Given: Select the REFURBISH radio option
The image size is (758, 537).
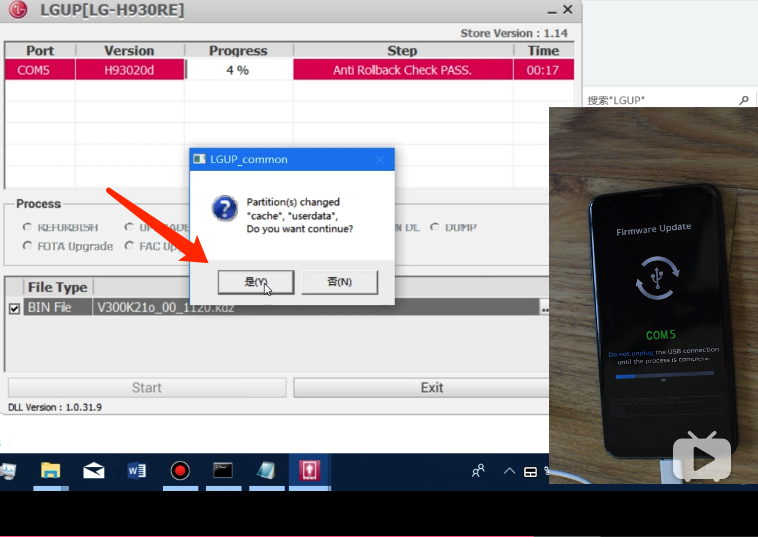Looking at the screenshot, I should 27,227.
